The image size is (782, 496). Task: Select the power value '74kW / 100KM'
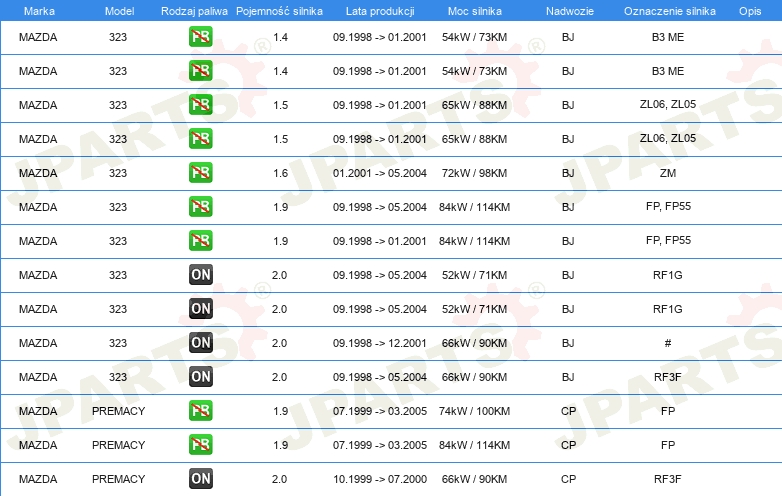[x=474, y=411]
